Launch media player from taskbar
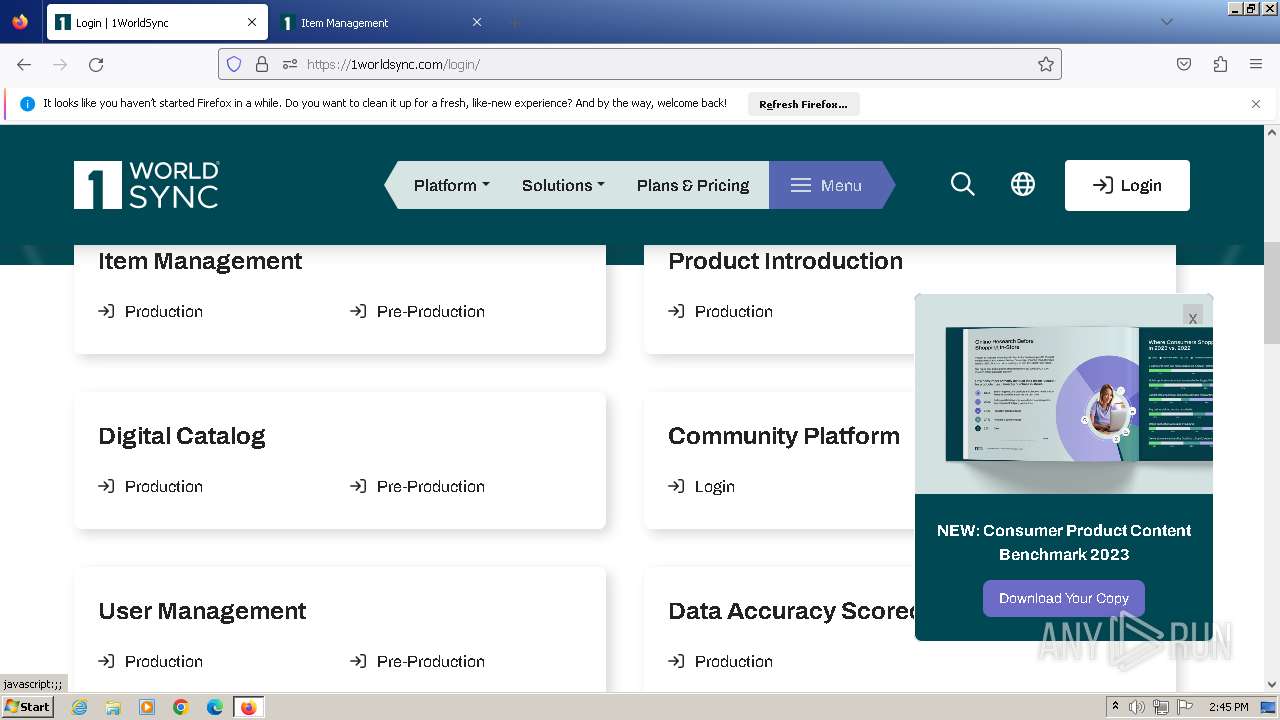 point(147,707)
